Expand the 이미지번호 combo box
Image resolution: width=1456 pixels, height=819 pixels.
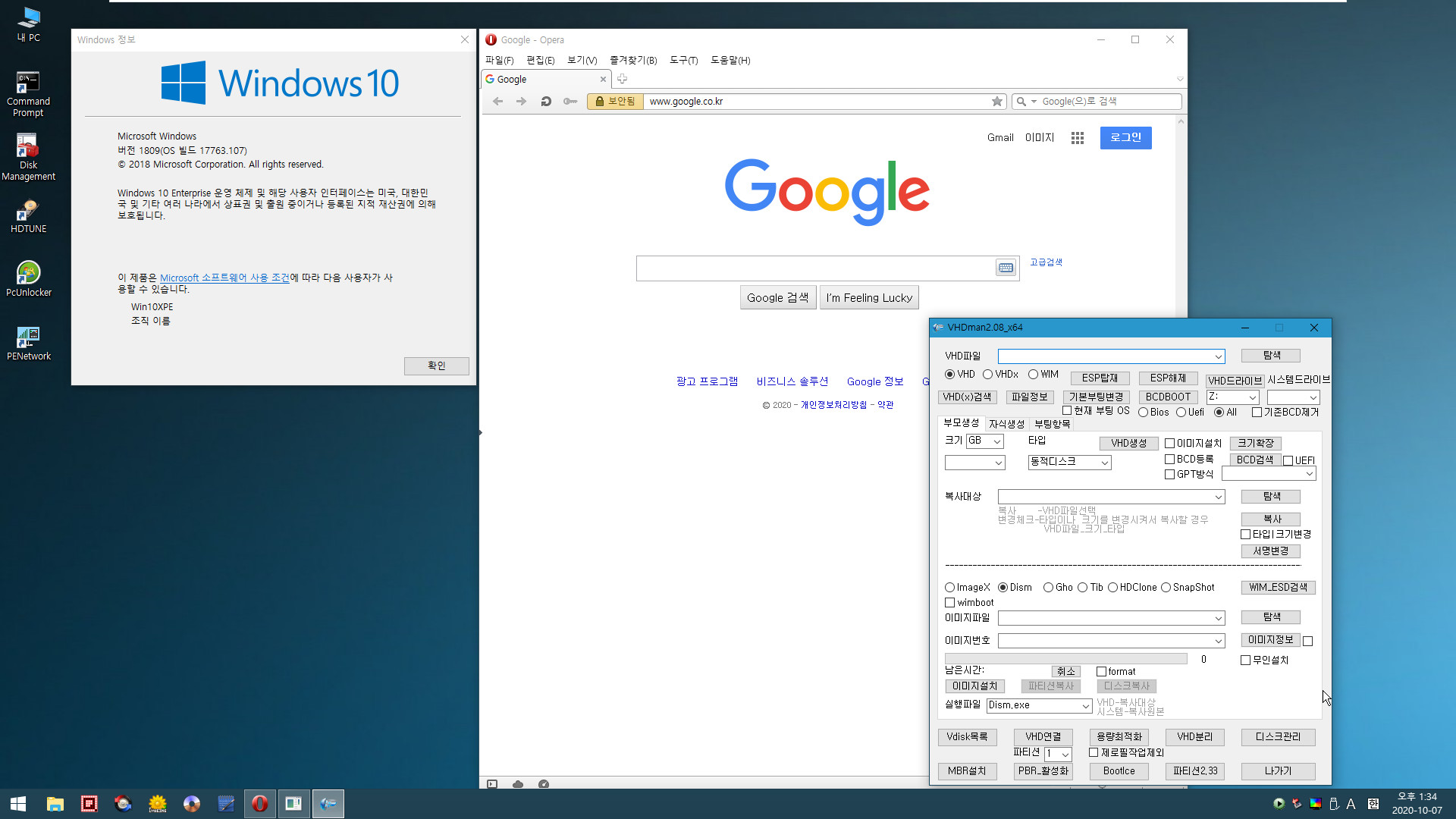point(1218,642)
